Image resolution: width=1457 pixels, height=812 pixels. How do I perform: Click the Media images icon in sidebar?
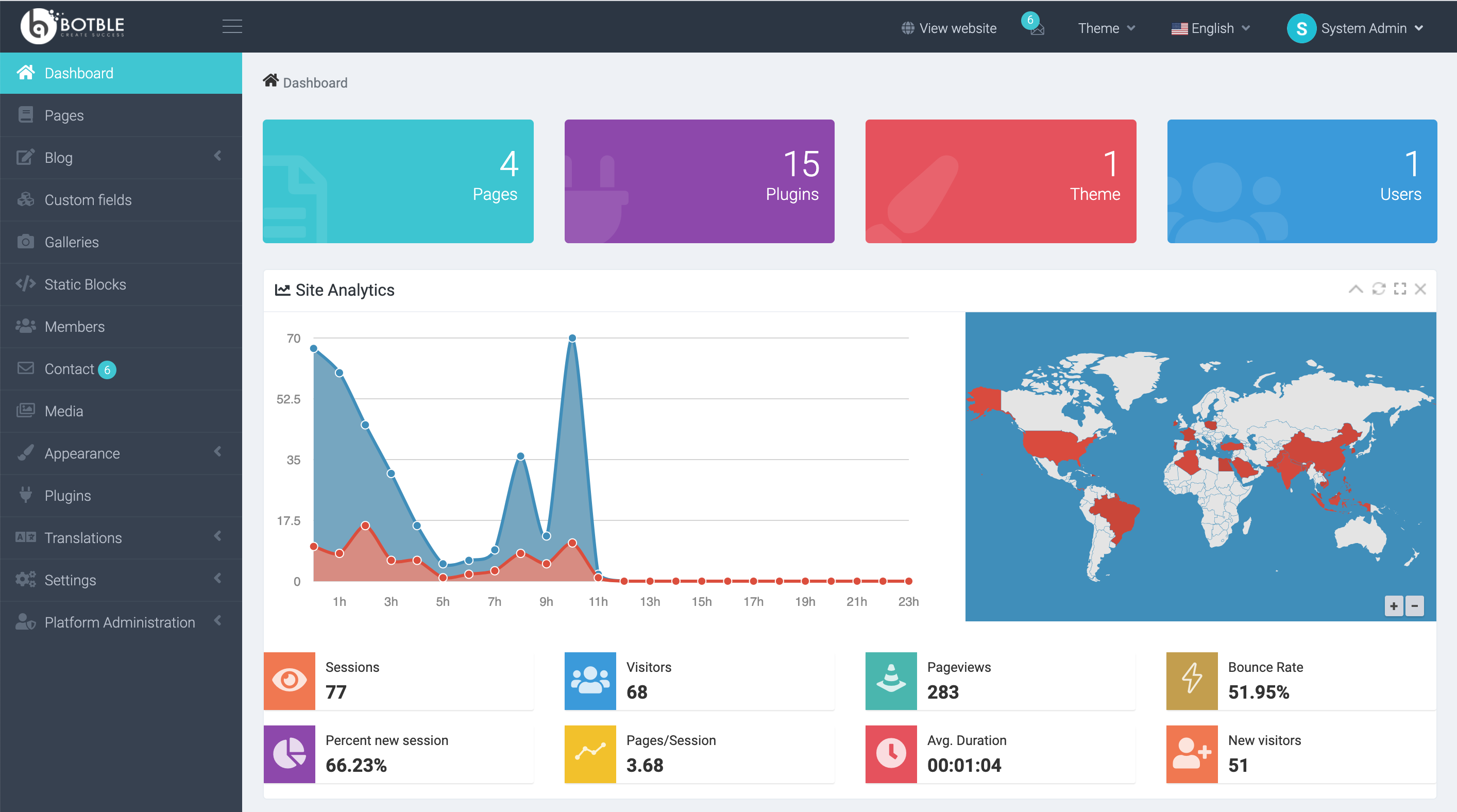[25, 411]
